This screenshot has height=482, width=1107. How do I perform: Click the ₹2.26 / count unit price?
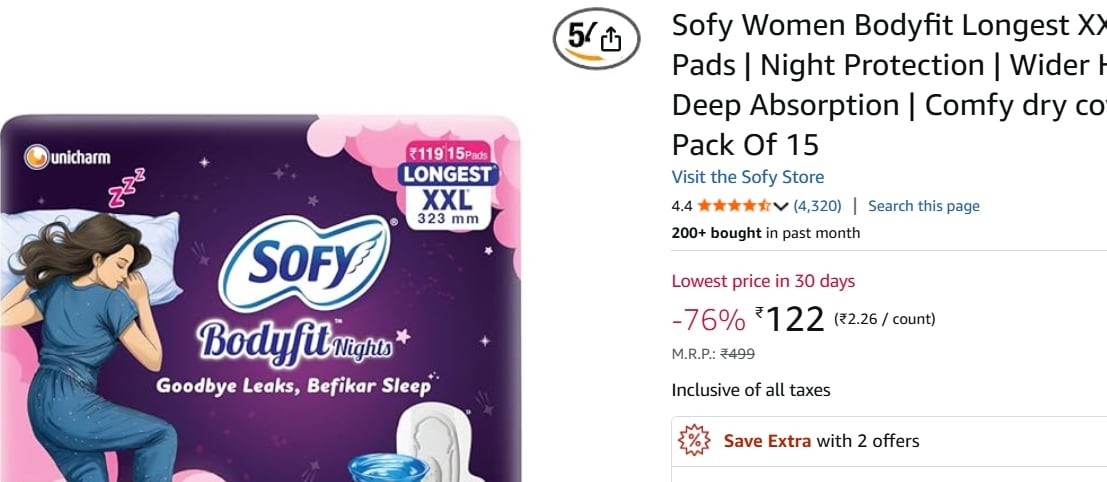pyautogui.click(x=884, y=319)
